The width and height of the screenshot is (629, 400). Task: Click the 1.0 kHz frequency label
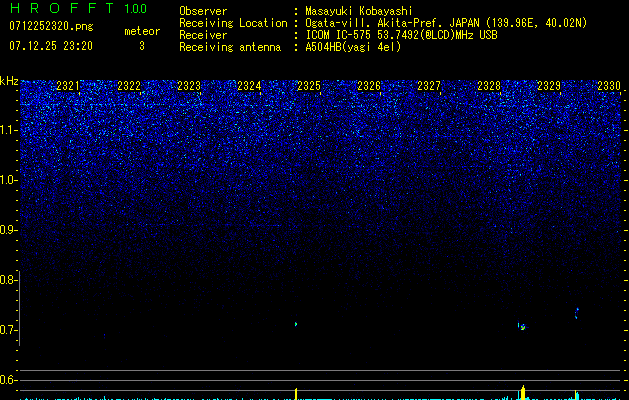9,180
